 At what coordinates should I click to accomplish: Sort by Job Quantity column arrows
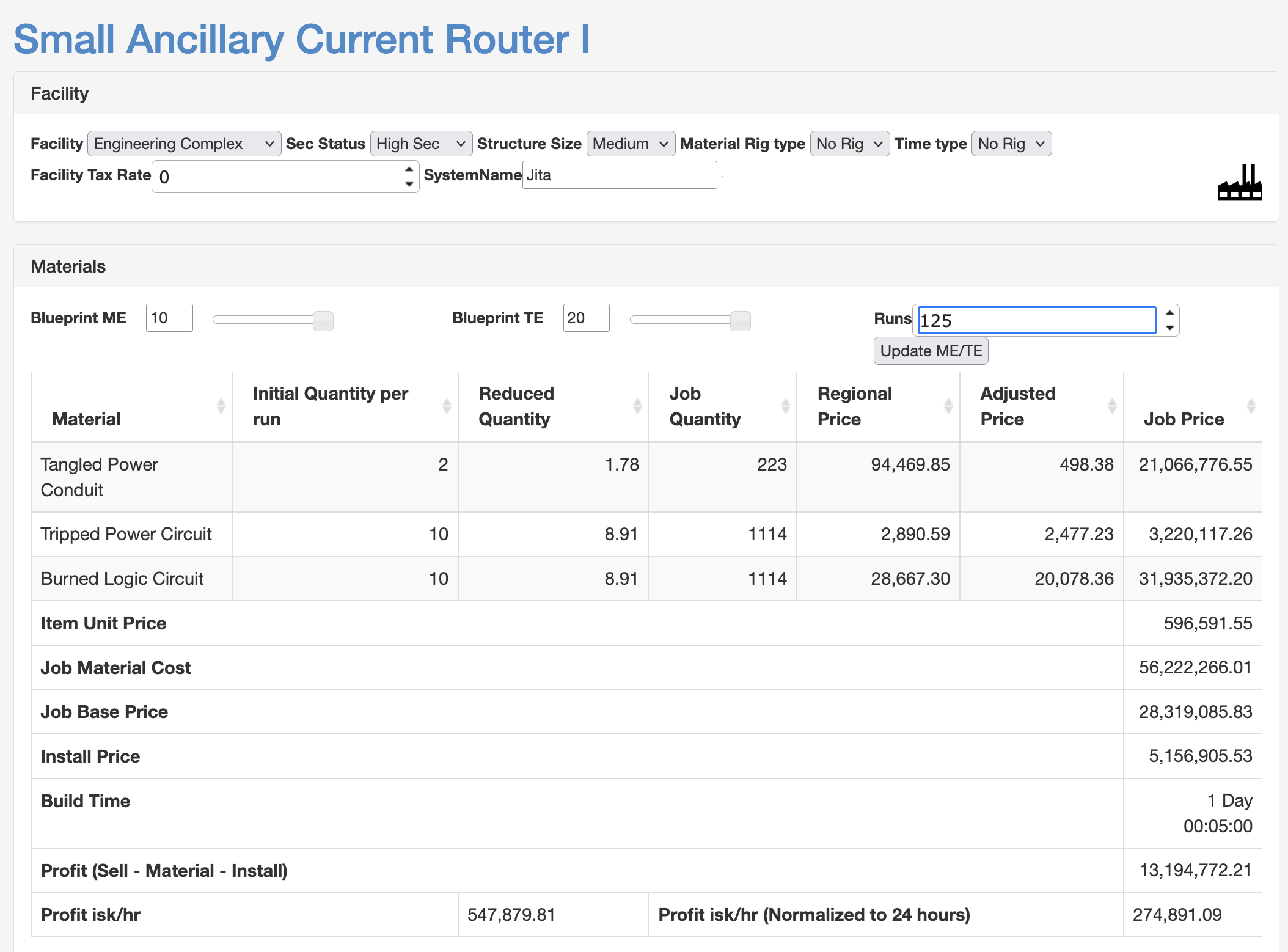click(x=786, y=406)
